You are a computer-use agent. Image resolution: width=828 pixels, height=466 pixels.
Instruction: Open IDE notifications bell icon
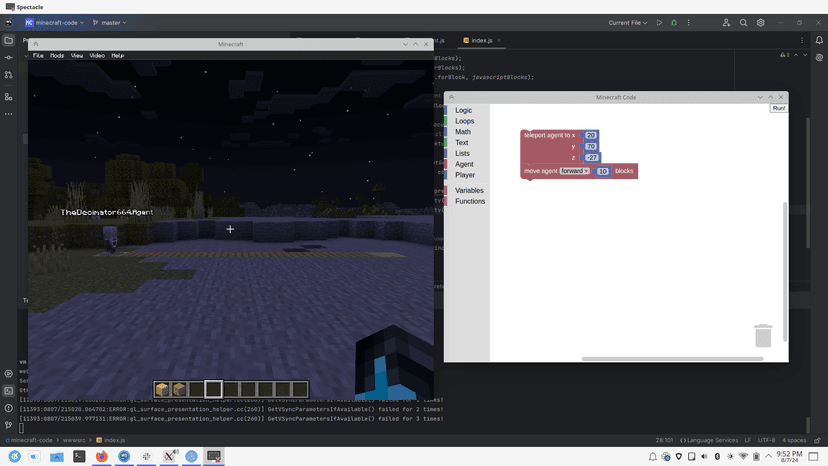point(819,40)
